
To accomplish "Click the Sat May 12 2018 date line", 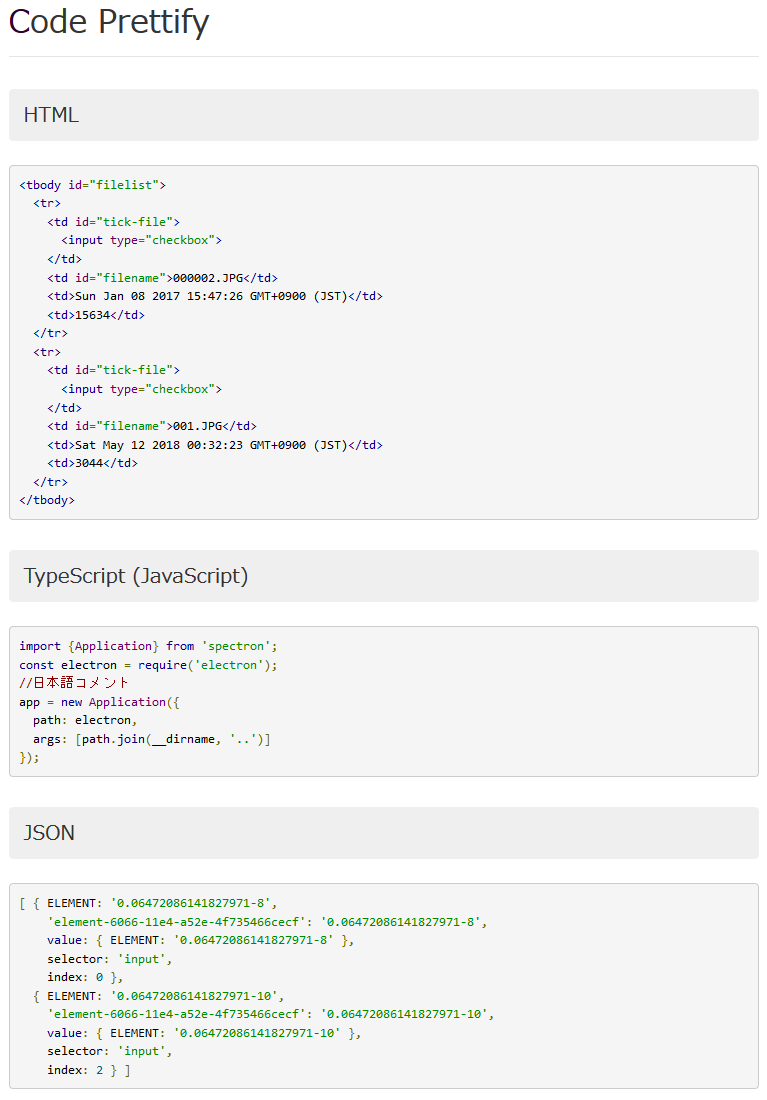I will [214, 445].
